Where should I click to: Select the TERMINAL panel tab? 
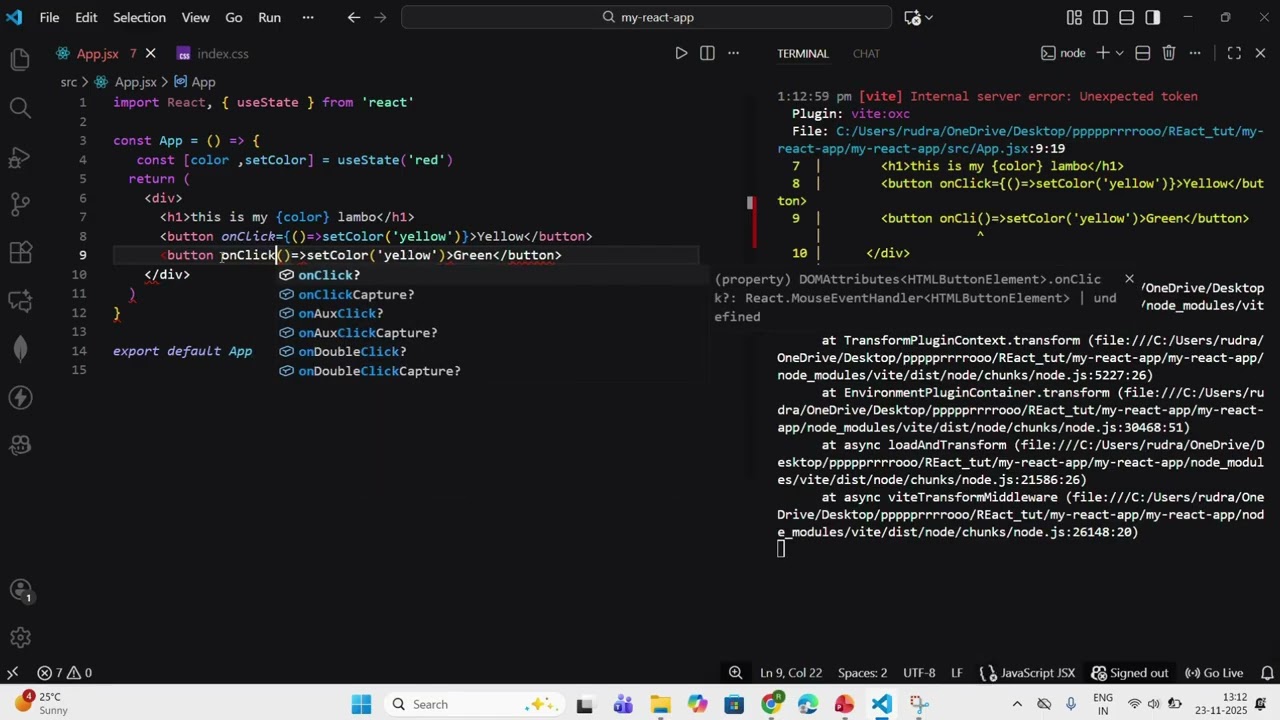(802, 53)
